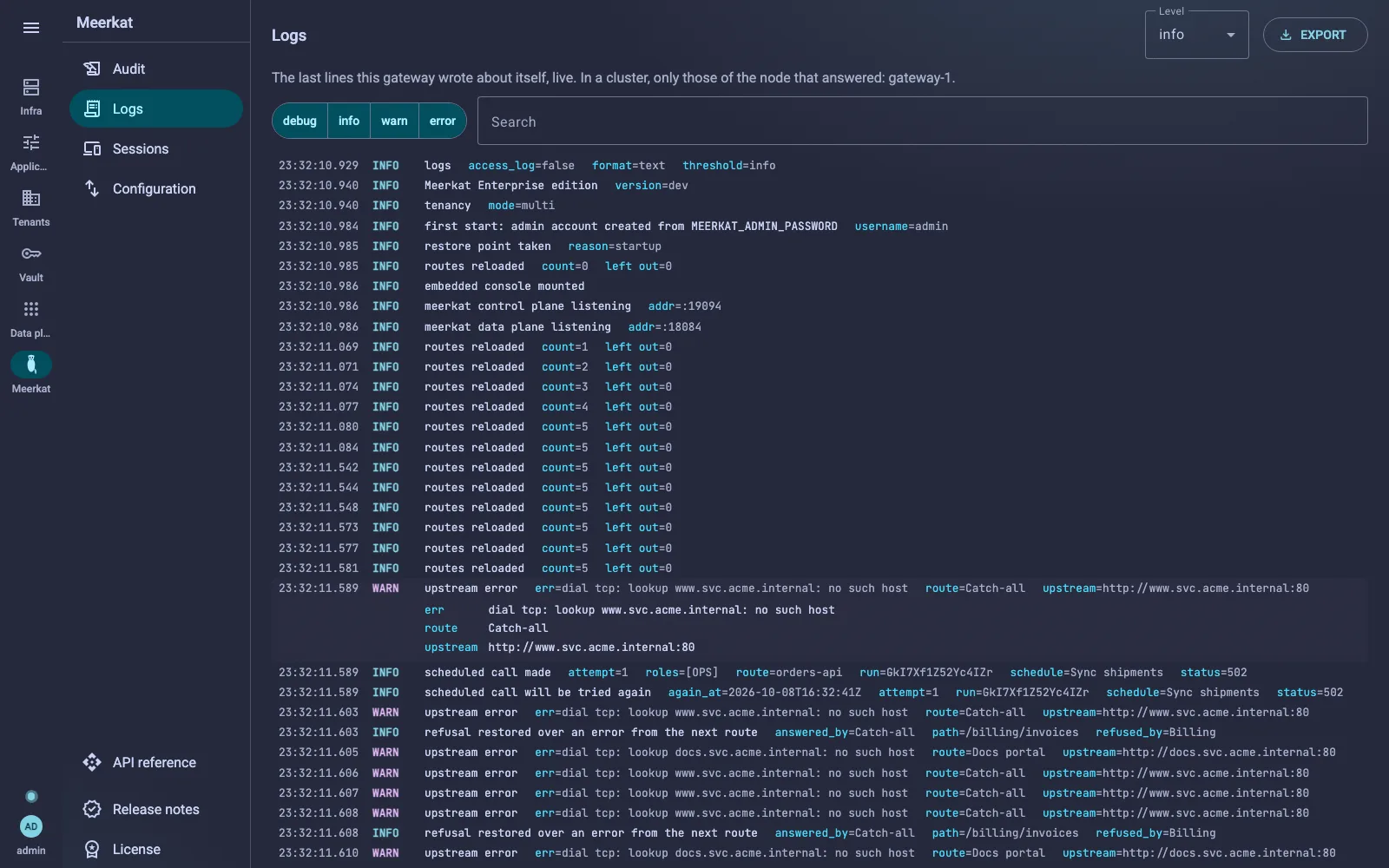Image resolution: width=1389 pixels, height=868 pixels.
Task: Open Configuration from the sidebar
Action: 156,188
